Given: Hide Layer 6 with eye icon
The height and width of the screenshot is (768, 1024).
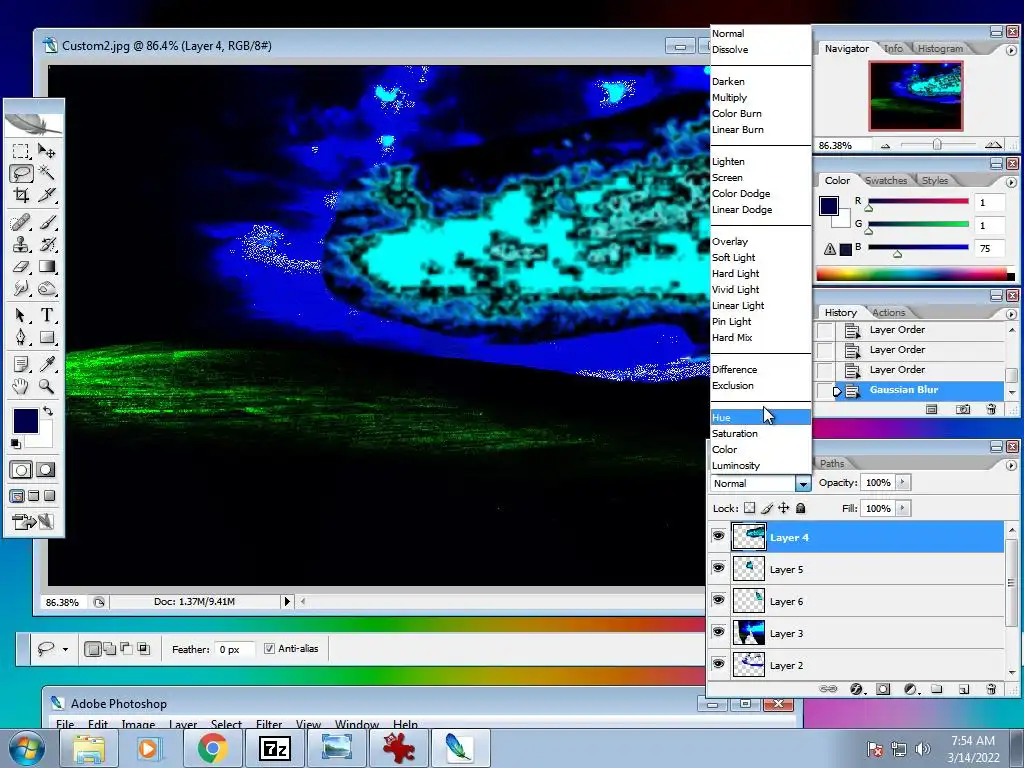Looking at the screenshot, I should click(718, 600).
